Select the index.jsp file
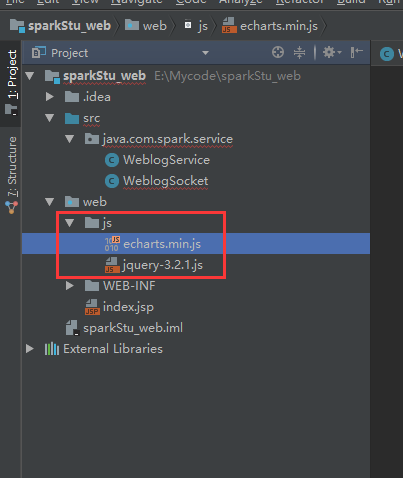403x478 pixels. click(x=128, y=307)
